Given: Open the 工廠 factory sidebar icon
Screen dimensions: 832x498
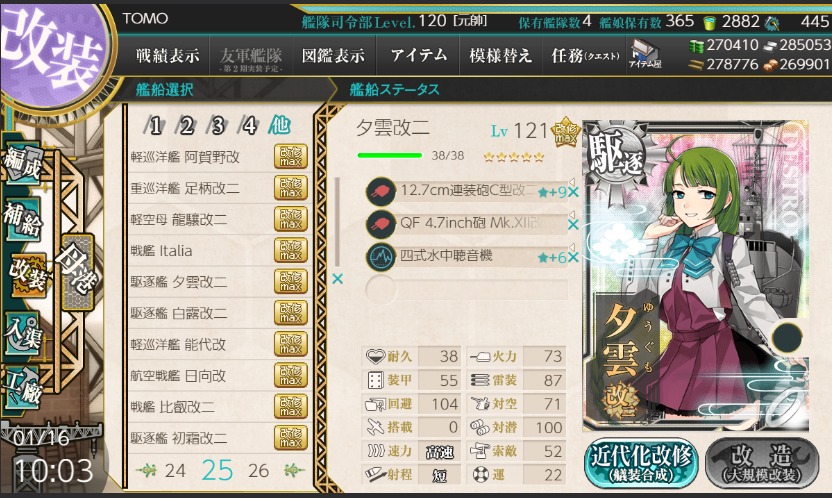Looking at the screenshot, I should click(x=23, y=387).
